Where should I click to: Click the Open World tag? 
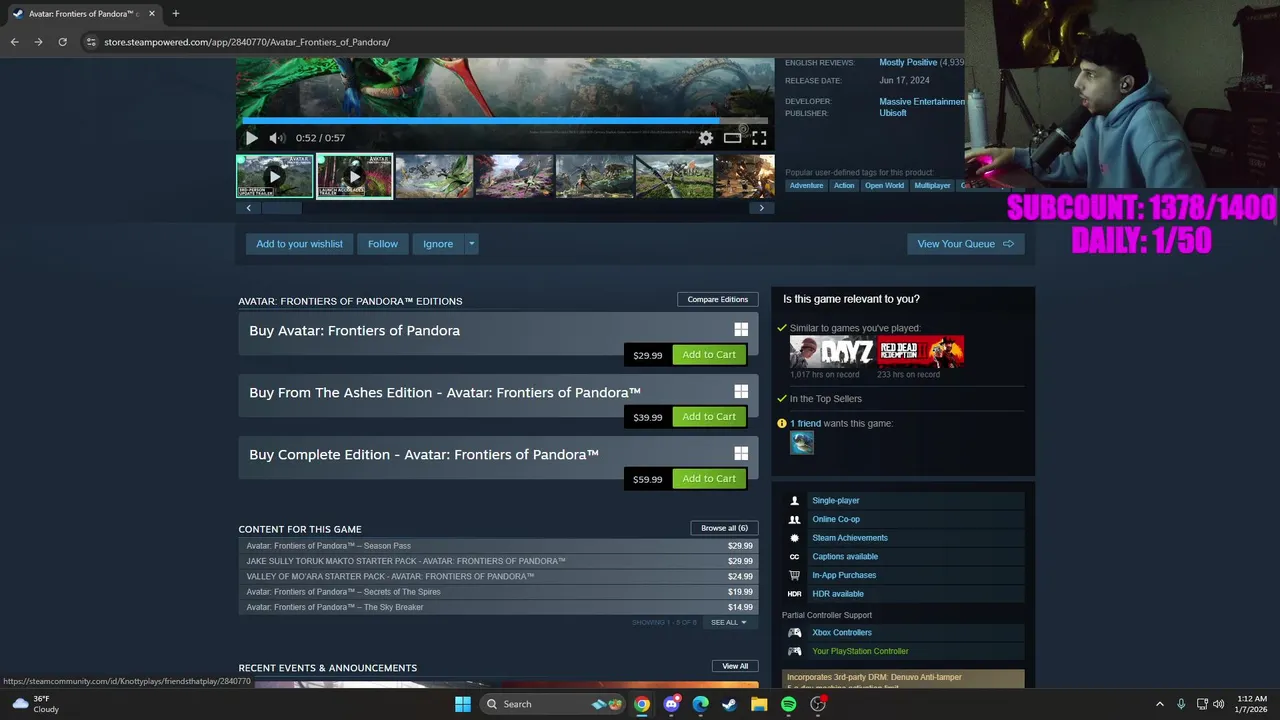[x=884, y=185]
